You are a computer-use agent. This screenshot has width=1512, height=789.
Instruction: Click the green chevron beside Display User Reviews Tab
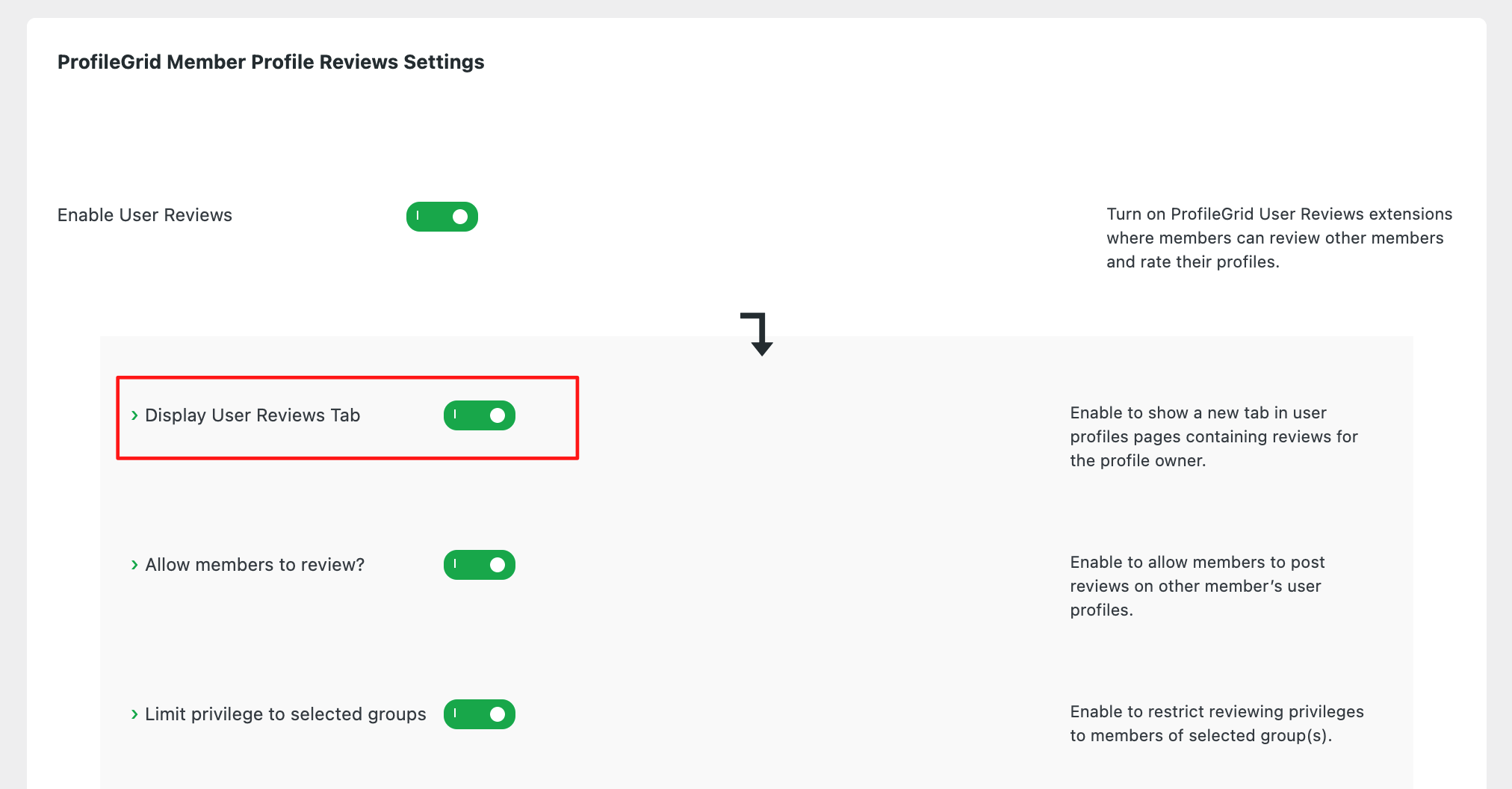[134, 415]
